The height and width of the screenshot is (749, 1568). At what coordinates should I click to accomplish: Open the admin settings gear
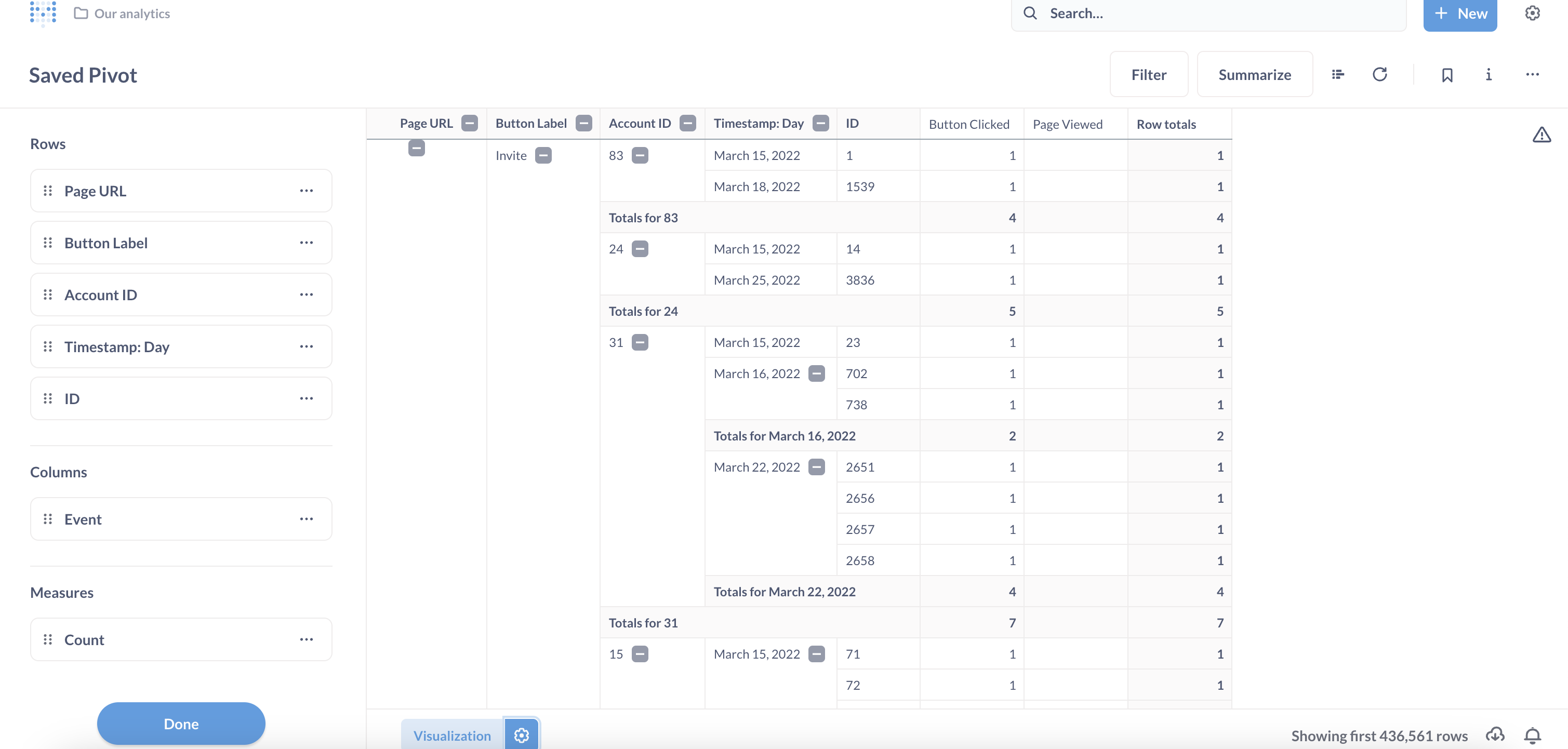coord(1532,13)
